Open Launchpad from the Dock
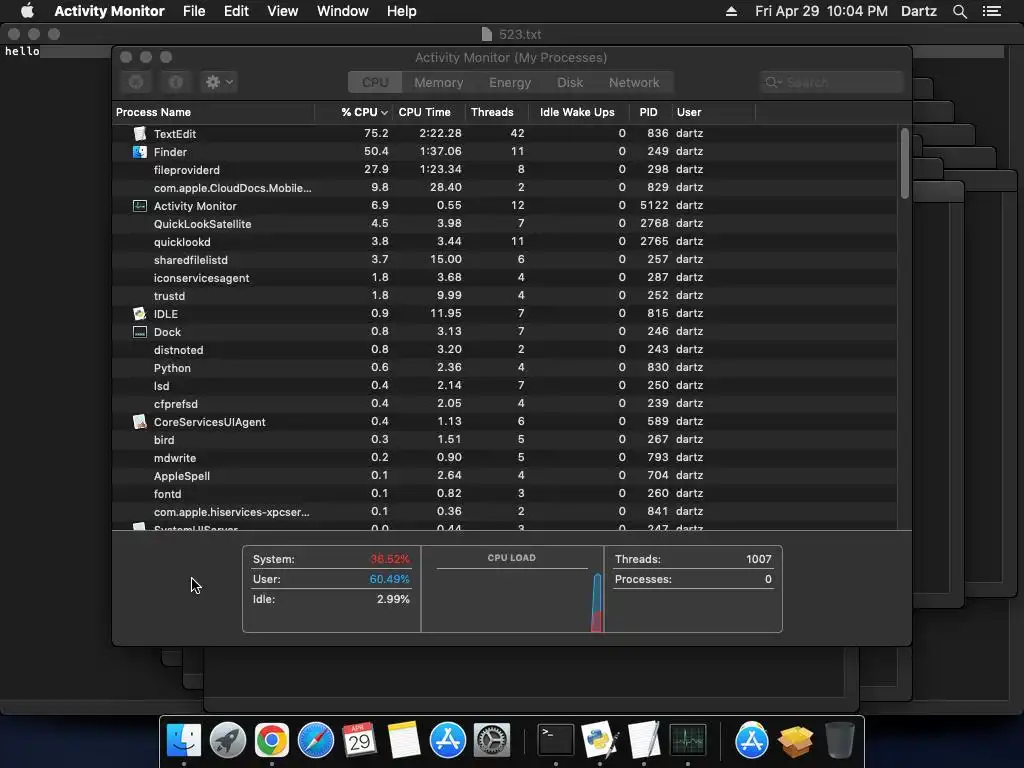Image resolution: width=1024 pixels, height=768 pixels. 228,740
